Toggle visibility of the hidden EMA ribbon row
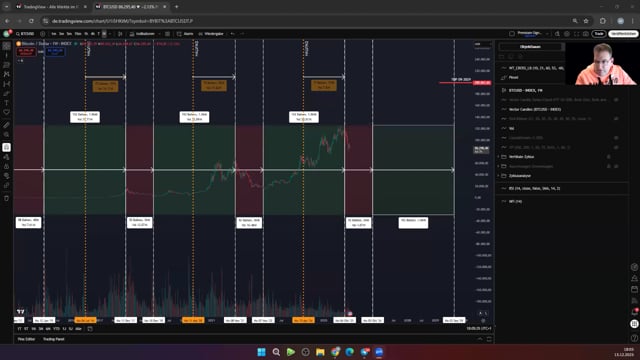640x360 pixels. 616,119
